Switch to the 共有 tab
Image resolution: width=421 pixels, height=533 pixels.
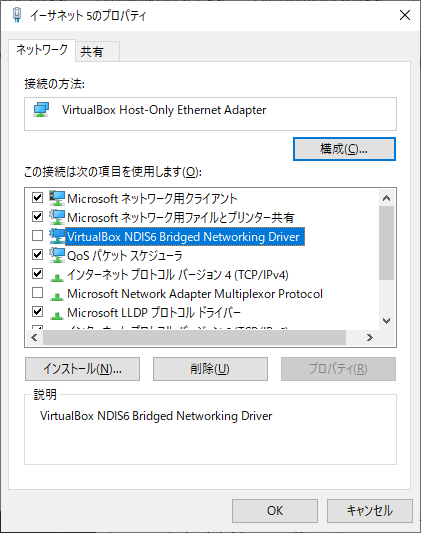(x=97, y=52)
